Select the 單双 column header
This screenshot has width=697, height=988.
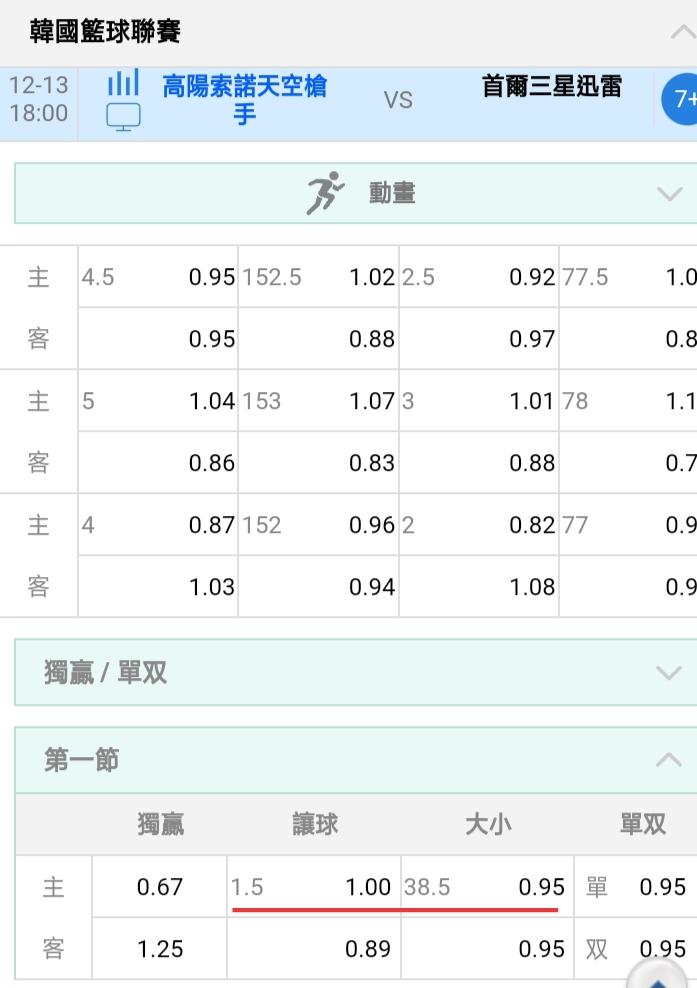[x=643, y=824]
